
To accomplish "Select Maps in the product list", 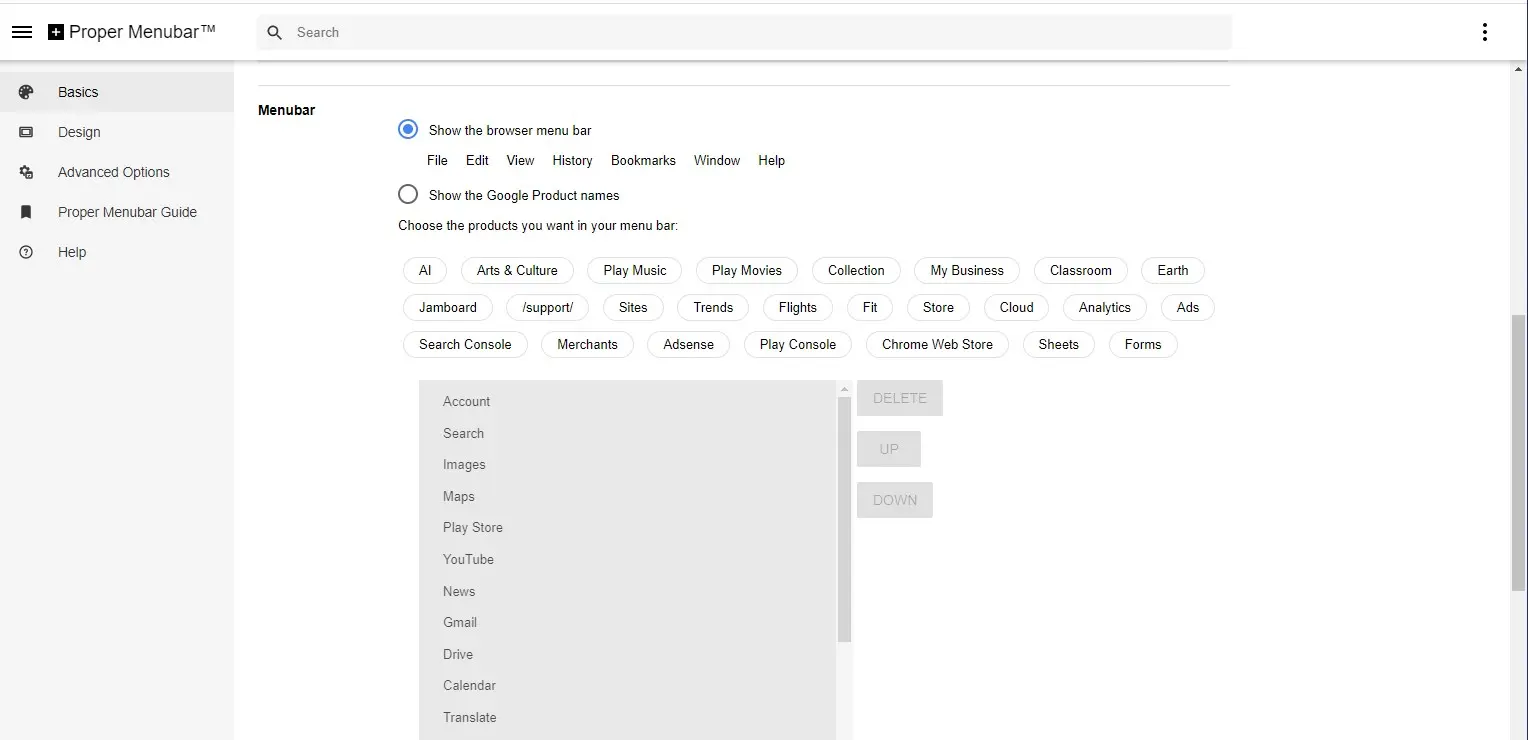I will pyautogui.click(x=628, y=496).
